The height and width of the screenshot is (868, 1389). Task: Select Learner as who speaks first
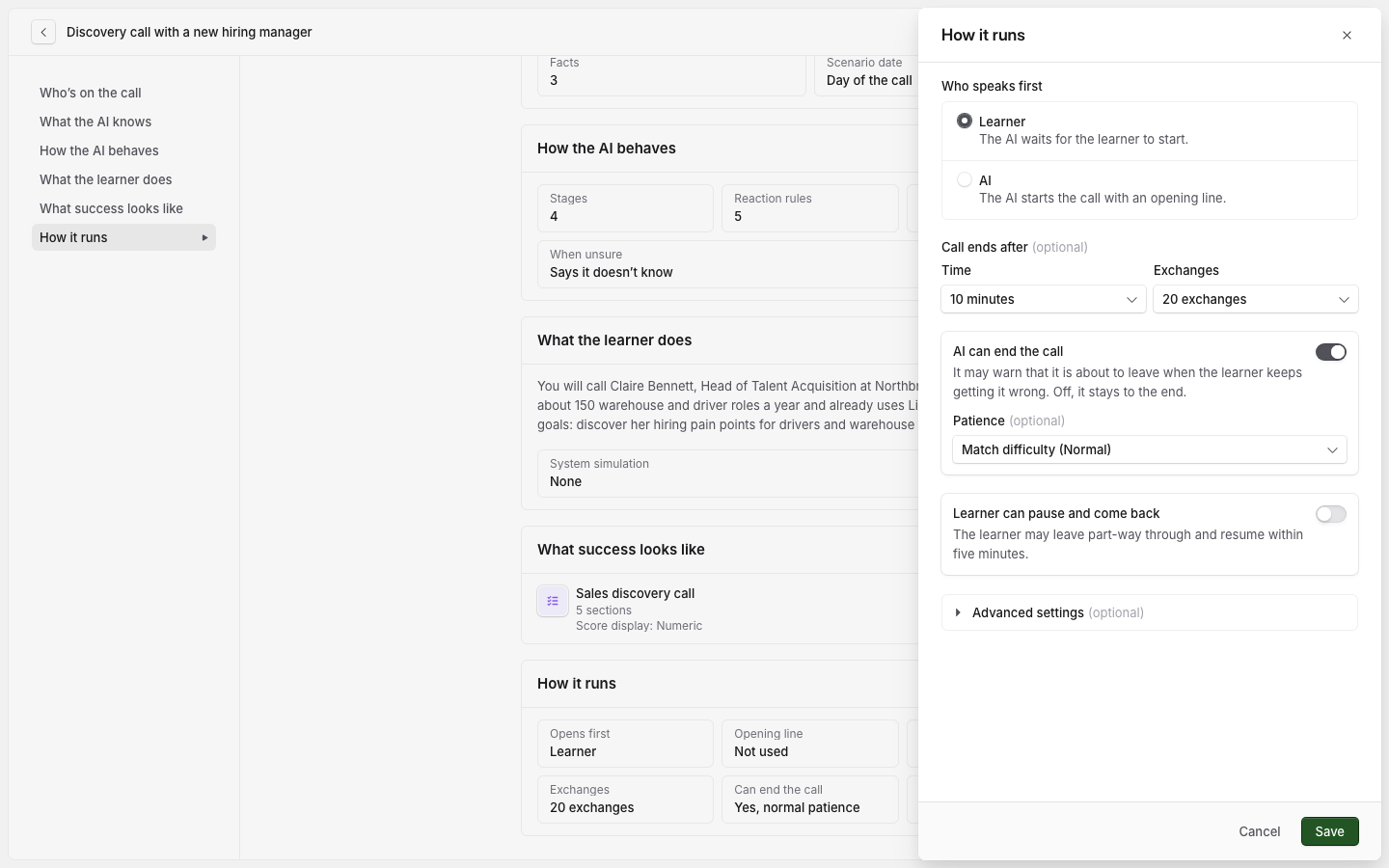coord(965,121)
